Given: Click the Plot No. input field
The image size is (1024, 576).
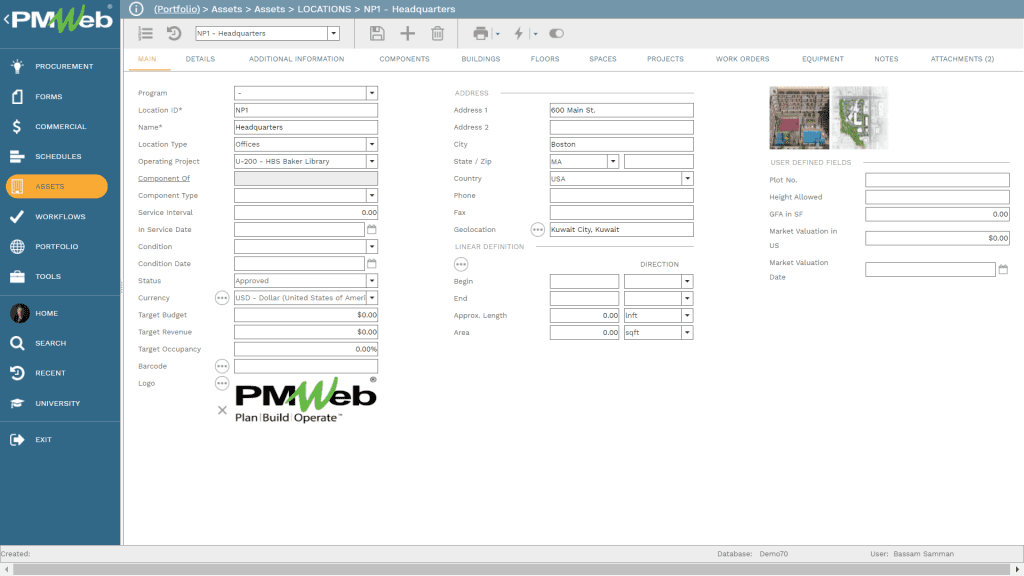Looking at the screenshot, I should tap(937, 180).
